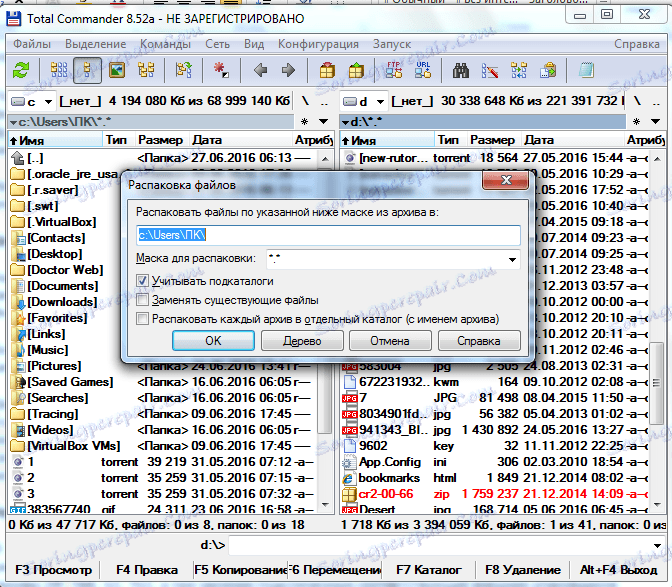Open the new URL FTP connection icon
The image size is (672, 587).
[x=423, y=70]
